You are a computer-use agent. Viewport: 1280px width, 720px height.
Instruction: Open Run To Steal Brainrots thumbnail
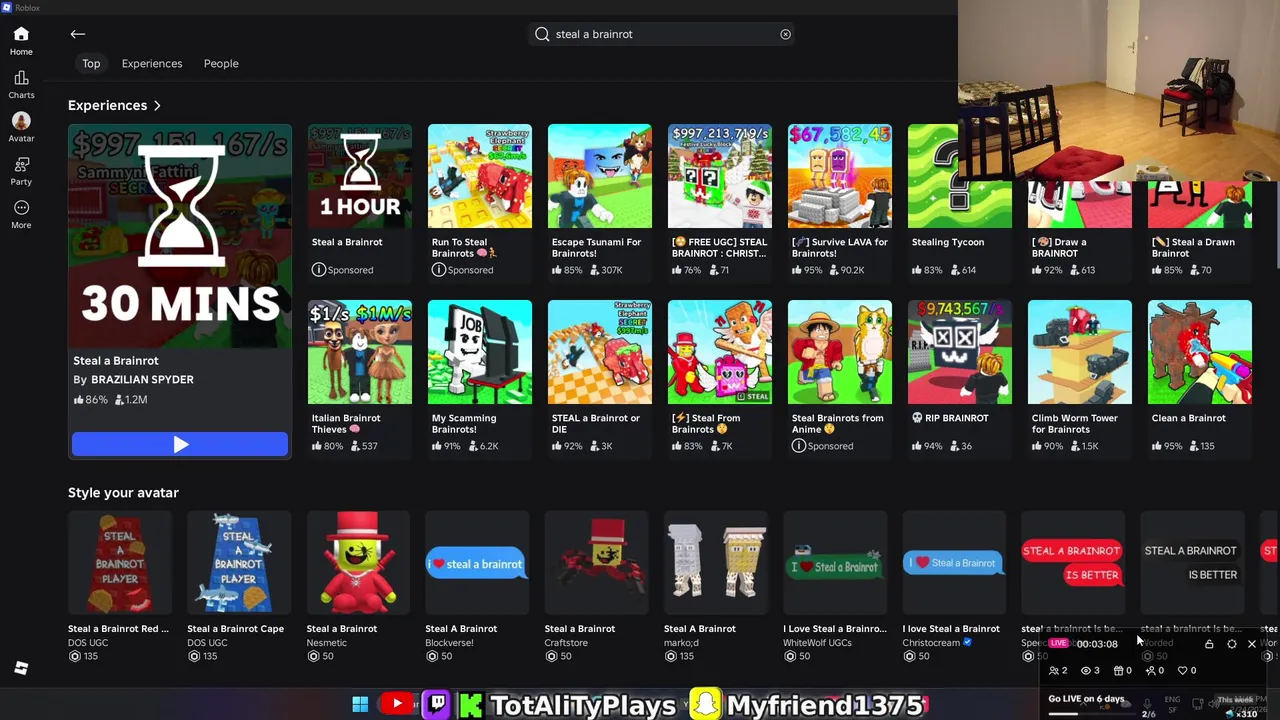pyautogui.click(x=480, y=176)
